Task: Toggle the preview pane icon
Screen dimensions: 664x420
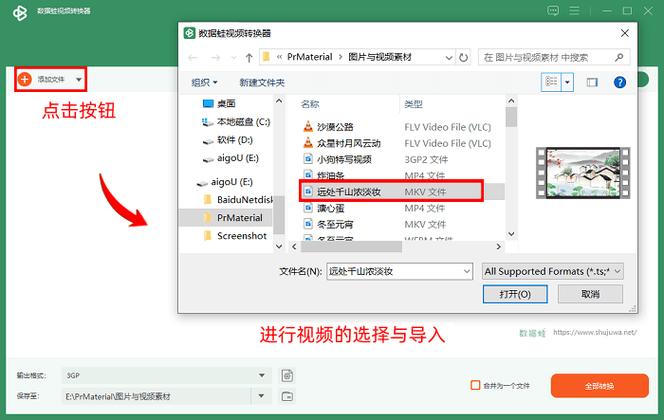Action: click(x=592, y=82)
